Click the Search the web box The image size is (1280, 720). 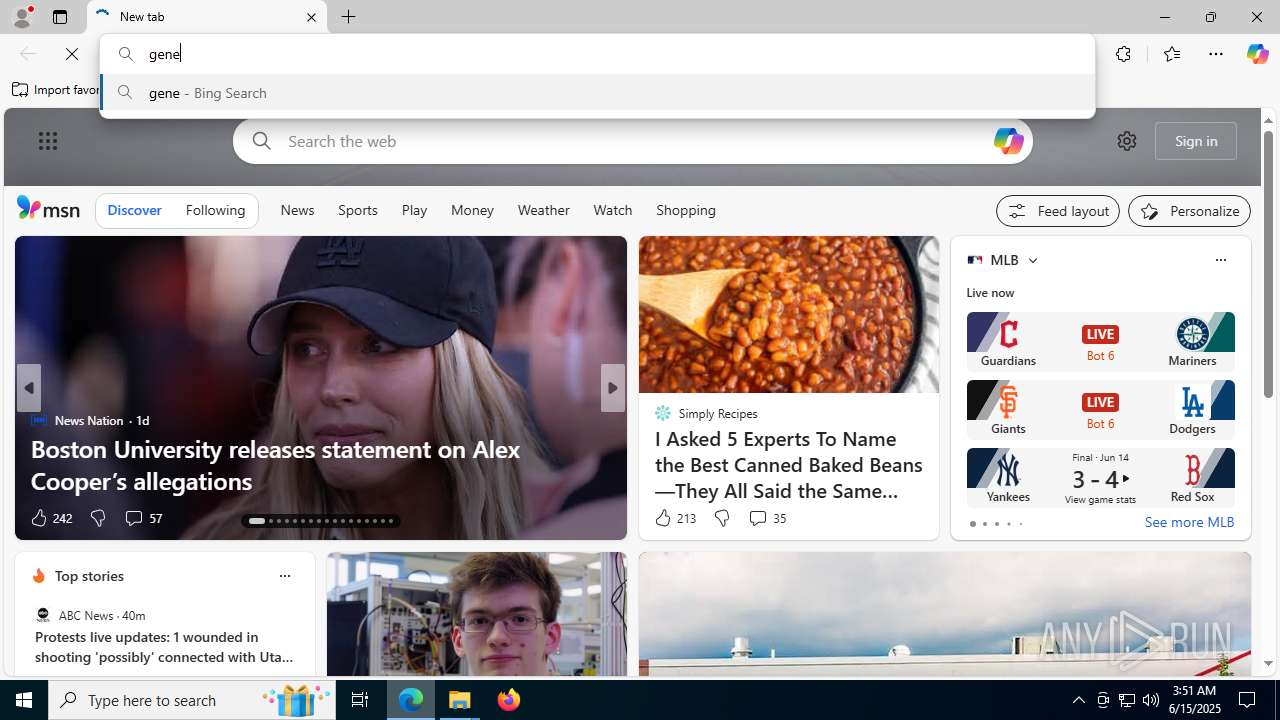tap(632, 141)
